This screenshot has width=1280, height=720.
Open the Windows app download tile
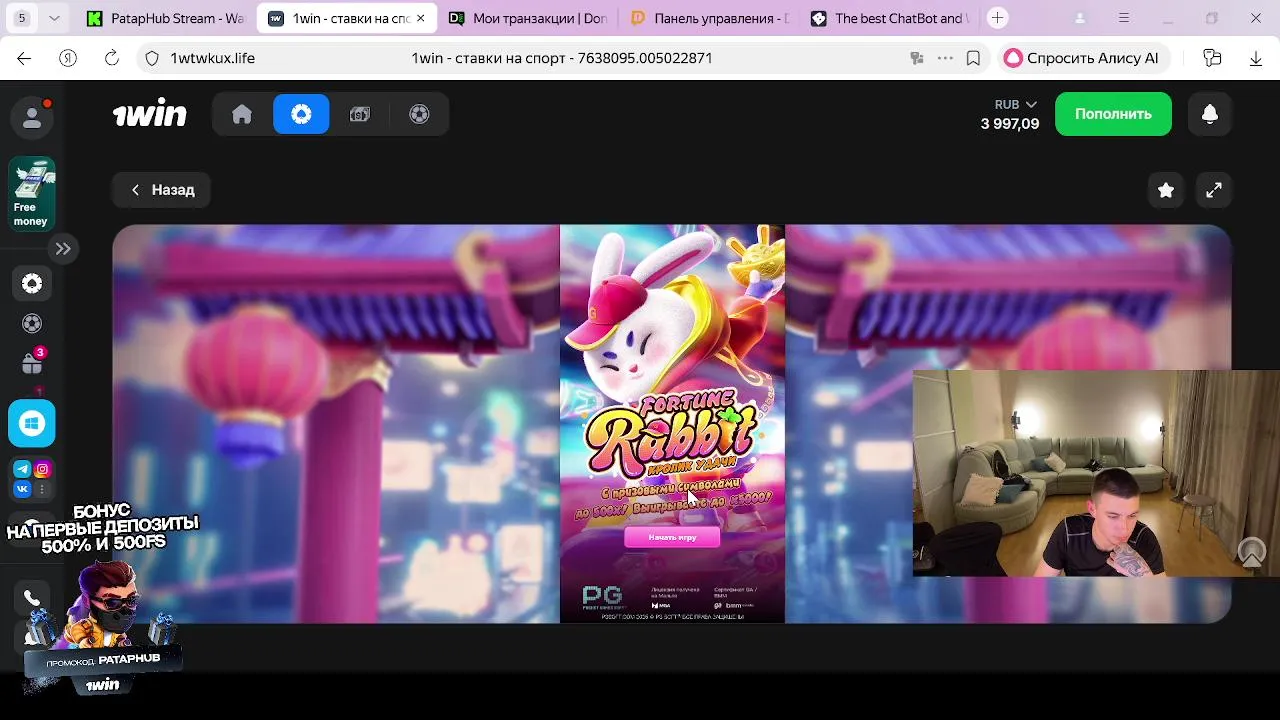[32, 423]
